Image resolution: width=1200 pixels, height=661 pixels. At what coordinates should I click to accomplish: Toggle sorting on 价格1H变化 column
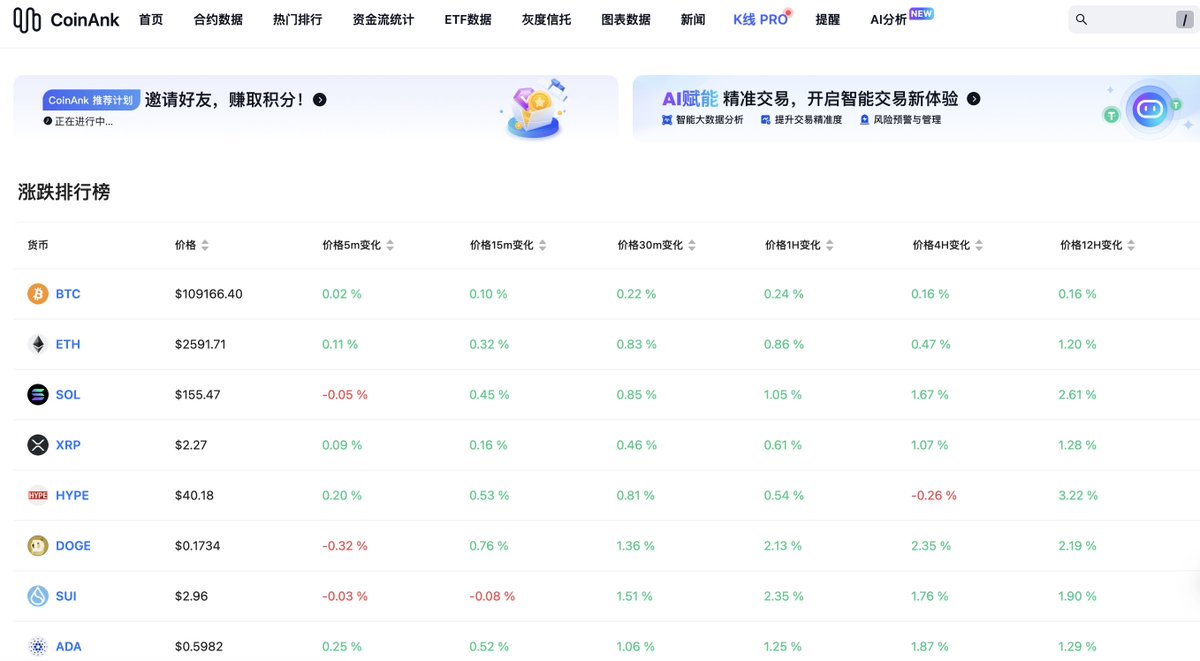[x=831, y=243]
